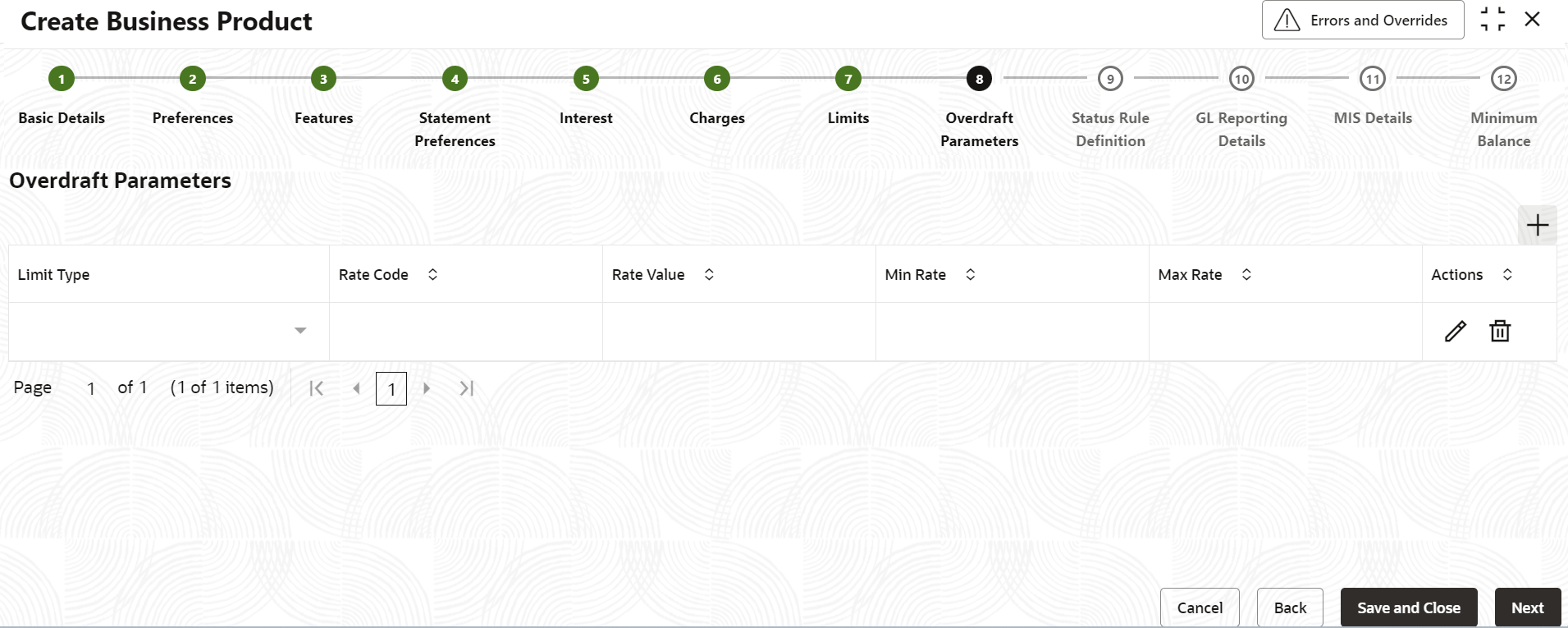
Task: Sort table by Min Rate
Action: (970, 274)
